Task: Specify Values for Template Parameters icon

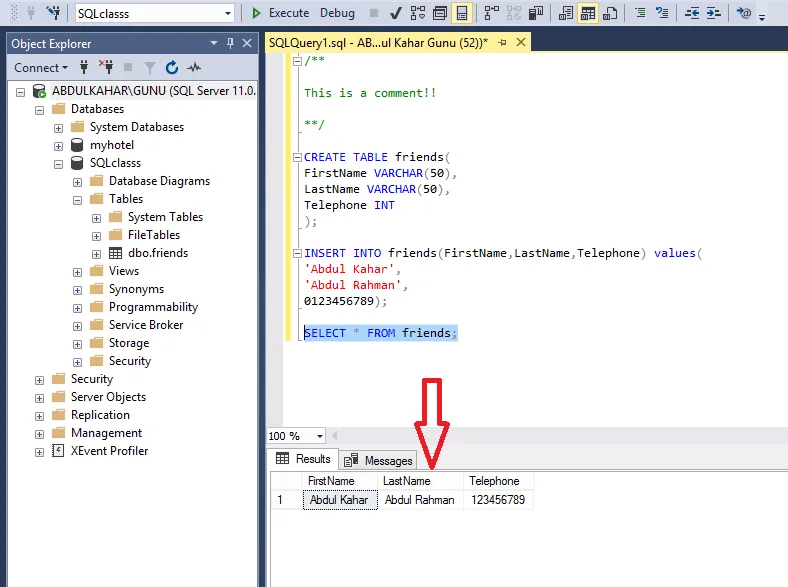Action: tap(744, 13)
